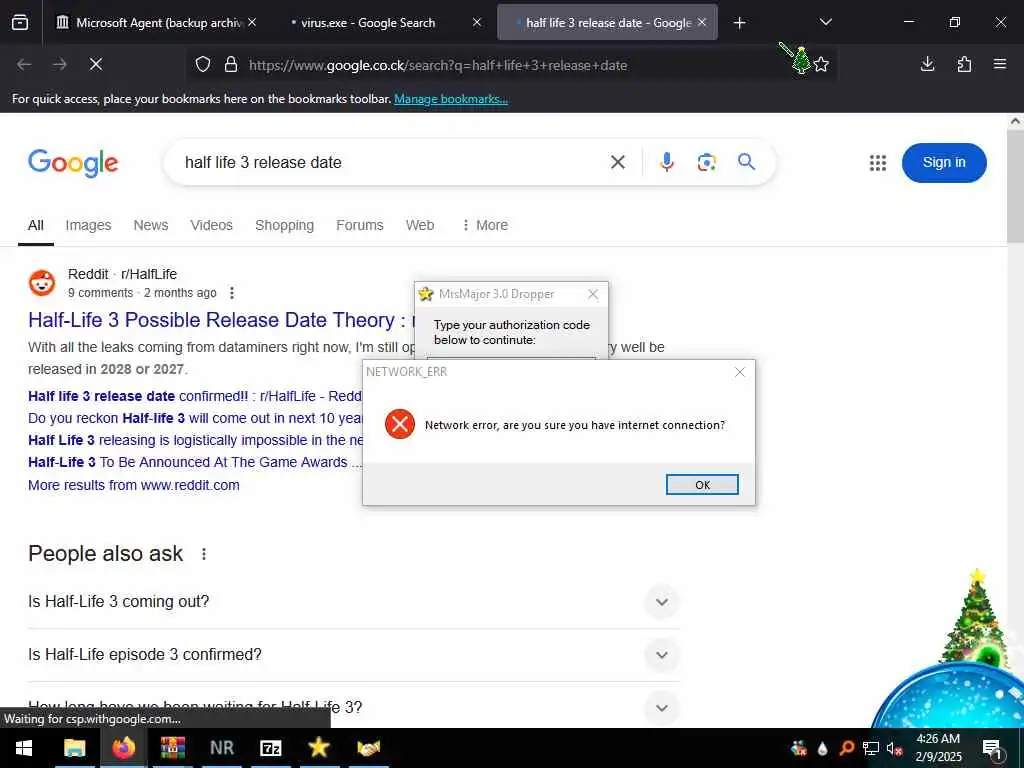Open the list all tabs dropdown

click(x=825, y=22)
